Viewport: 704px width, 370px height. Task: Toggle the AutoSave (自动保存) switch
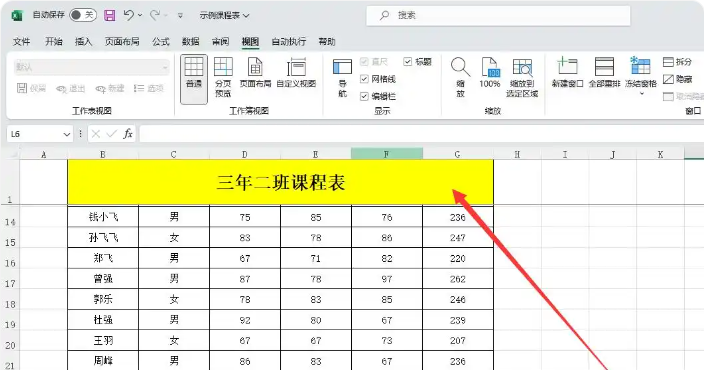coord(83,15)
